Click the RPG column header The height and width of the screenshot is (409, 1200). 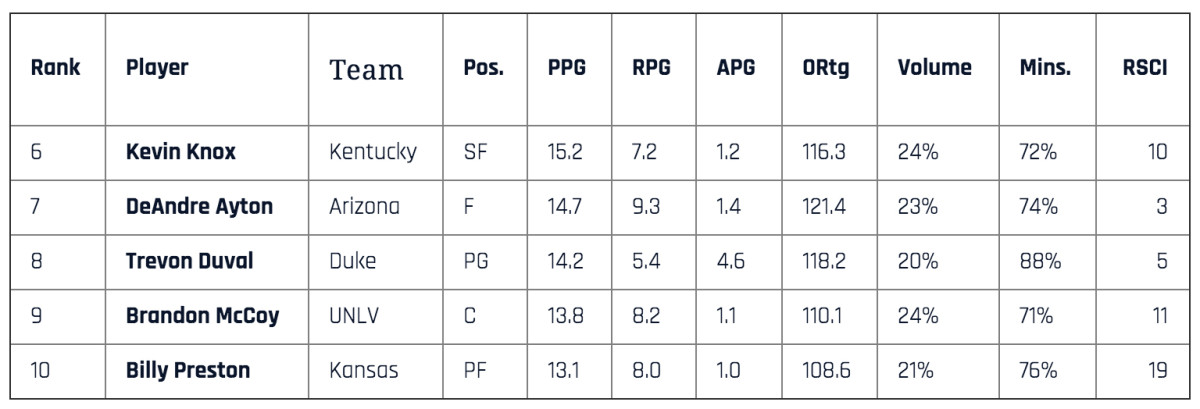click(651, 69)
